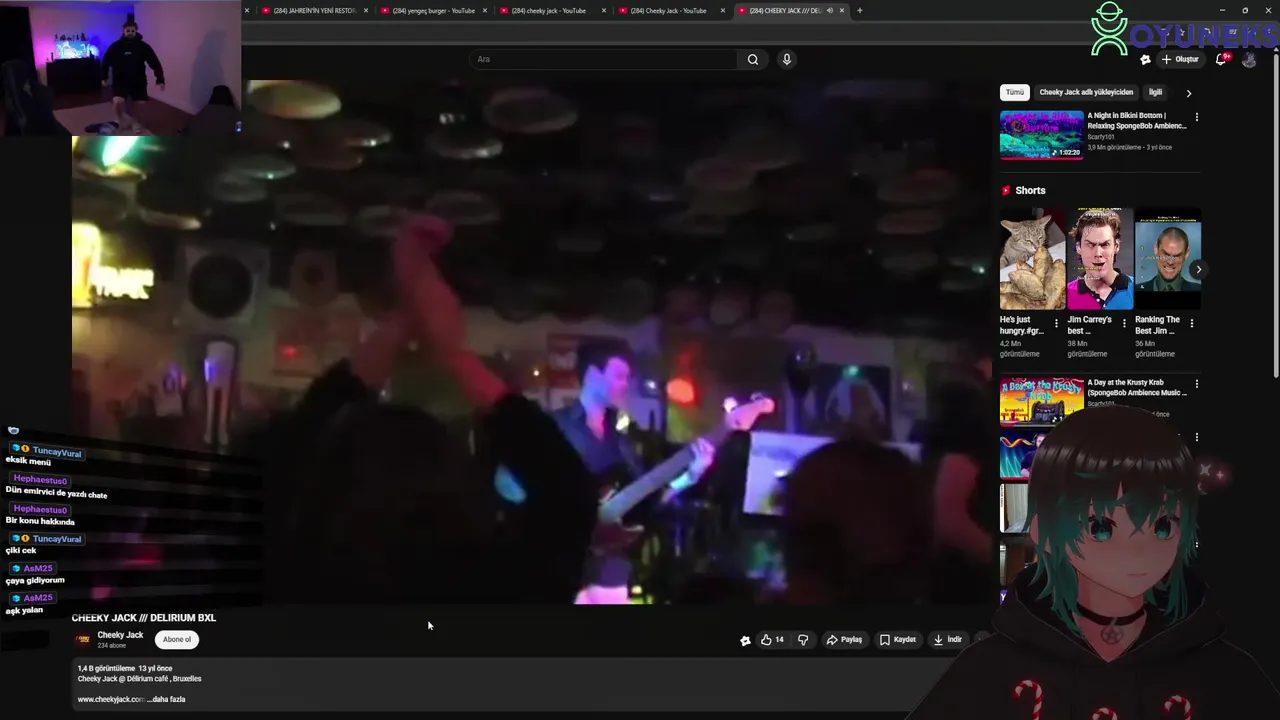Viewport: 1280px width, 720px height.
Task: Close the active CHEEKY JACK /// DELIRIUM tab
Action: pos(842,11)
